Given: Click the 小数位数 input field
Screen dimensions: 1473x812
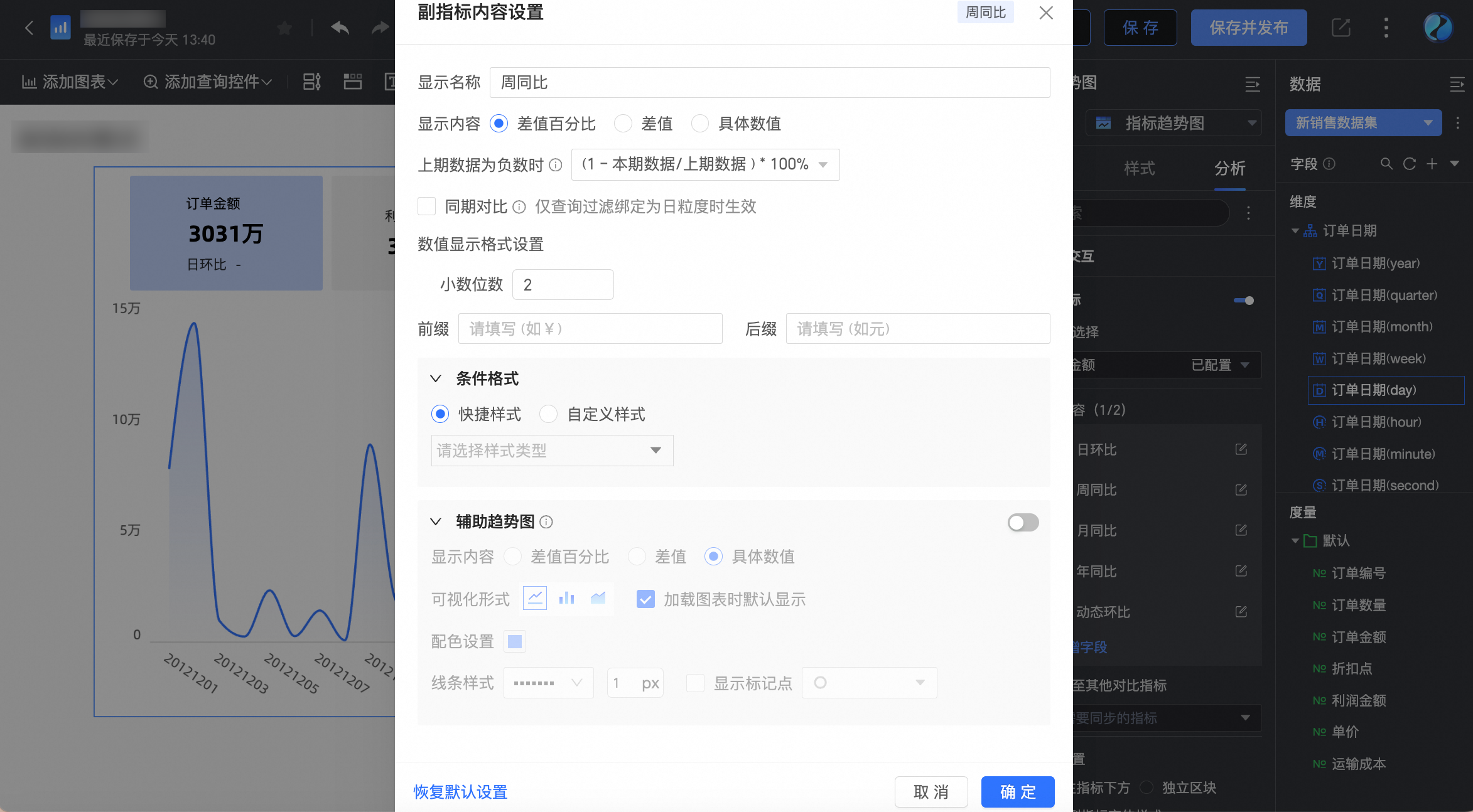Looking at the screenshot, I should (563, 285).
